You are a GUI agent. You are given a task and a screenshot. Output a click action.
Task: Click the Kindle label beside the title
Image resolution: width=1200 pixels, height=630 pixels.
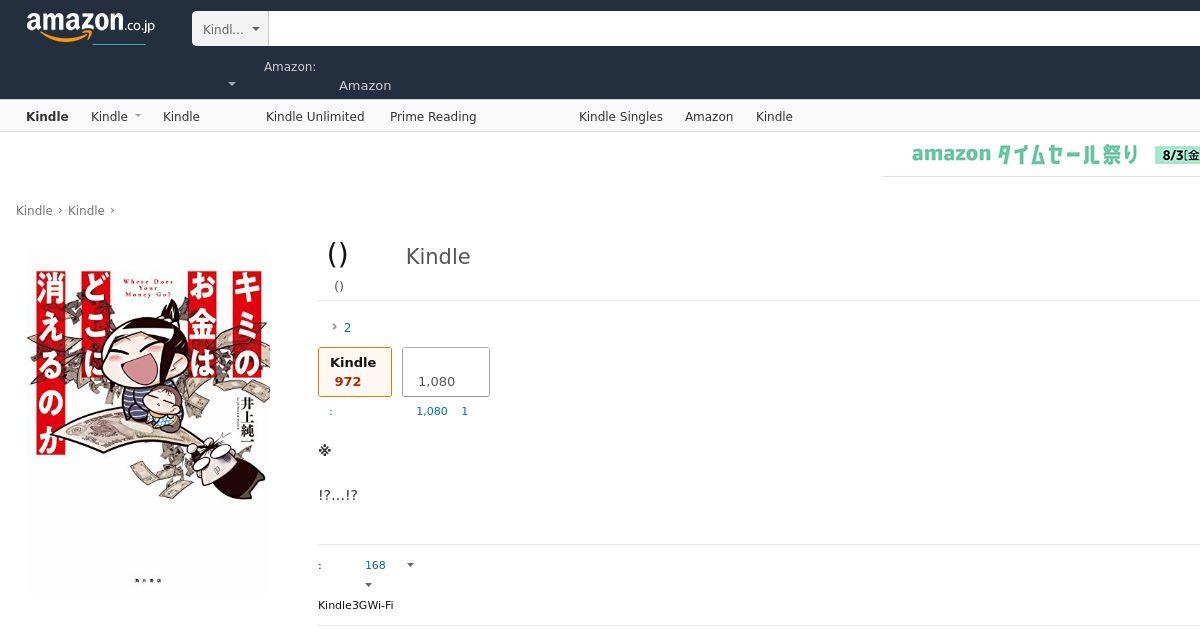pyautogui.click(x=438, y=256)
